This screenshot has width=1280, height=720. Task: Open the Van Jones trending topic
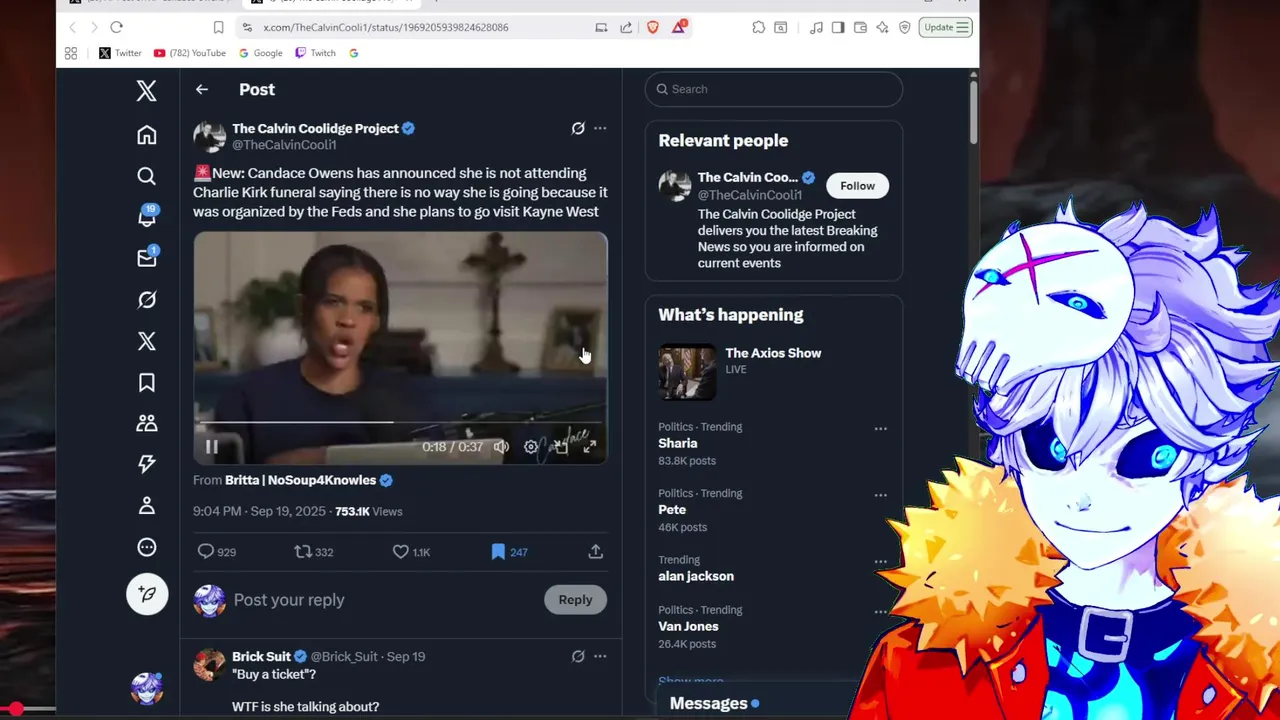(x=688, y=627)
